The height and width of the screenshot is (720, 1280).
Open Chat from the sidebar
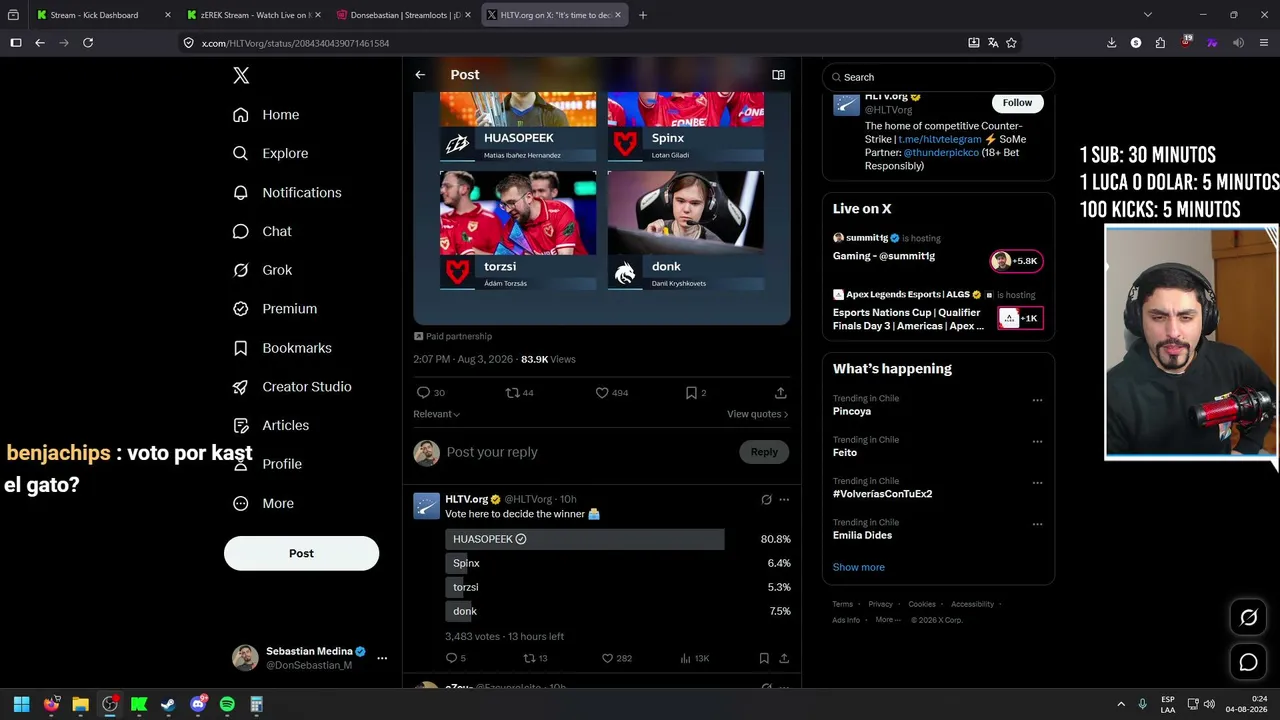pyautogui.click(x=262, y=232)
